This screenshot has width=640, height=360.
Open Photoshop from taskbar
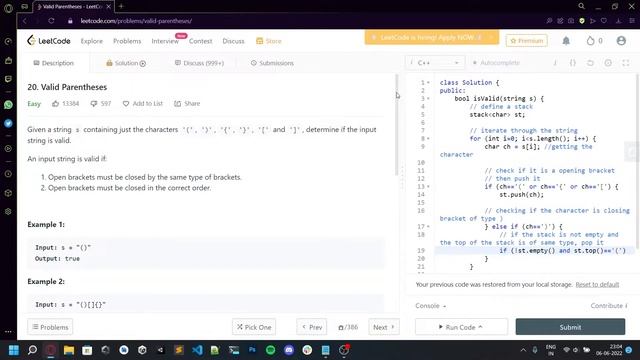(x=252, y=350)
